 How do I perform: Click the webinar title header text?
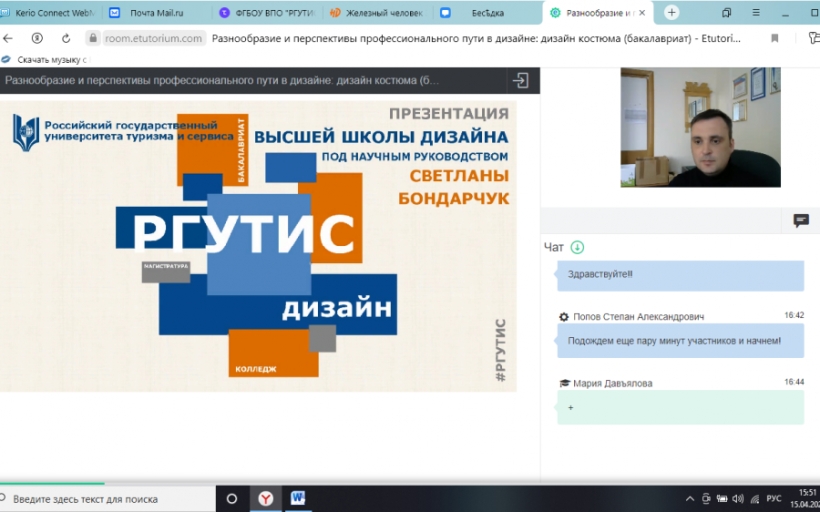(222, 81)
